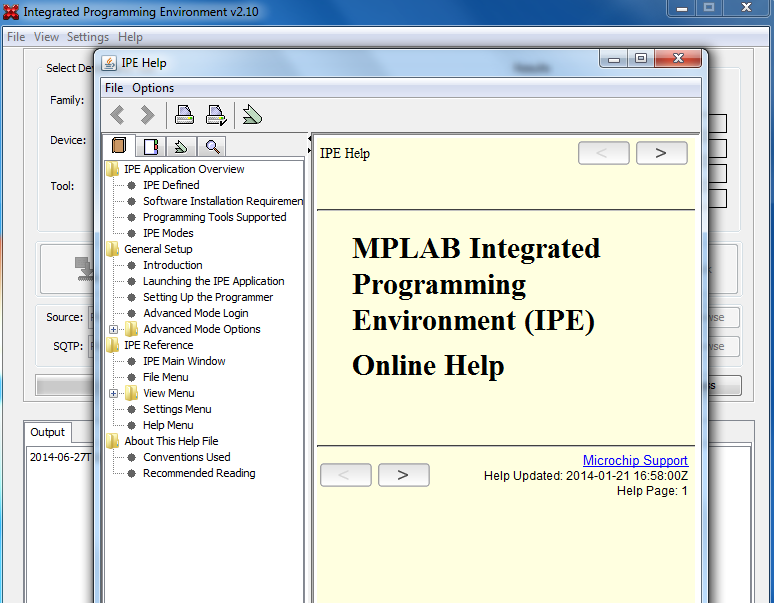Open Advanced Mode Login topic
Screen dimensions: 774x603
(195, 313)
